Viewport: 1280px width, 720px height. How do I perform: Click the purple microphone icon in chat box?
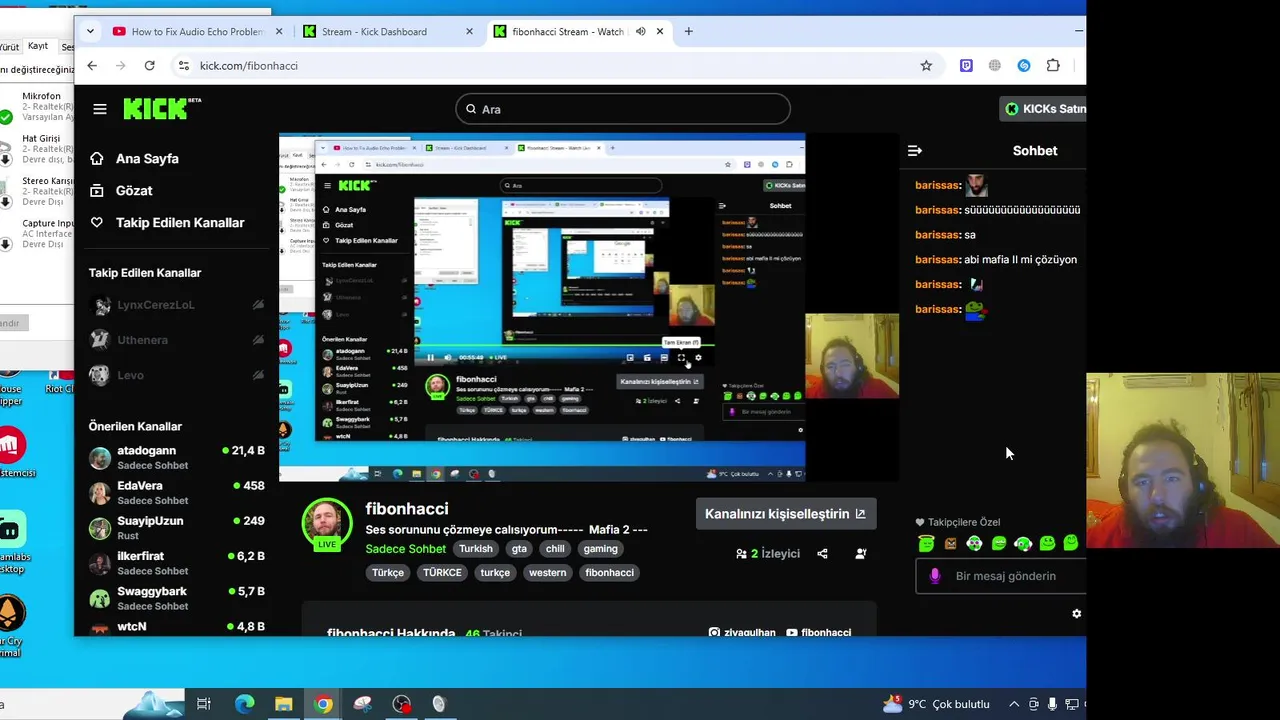(935, 576)
